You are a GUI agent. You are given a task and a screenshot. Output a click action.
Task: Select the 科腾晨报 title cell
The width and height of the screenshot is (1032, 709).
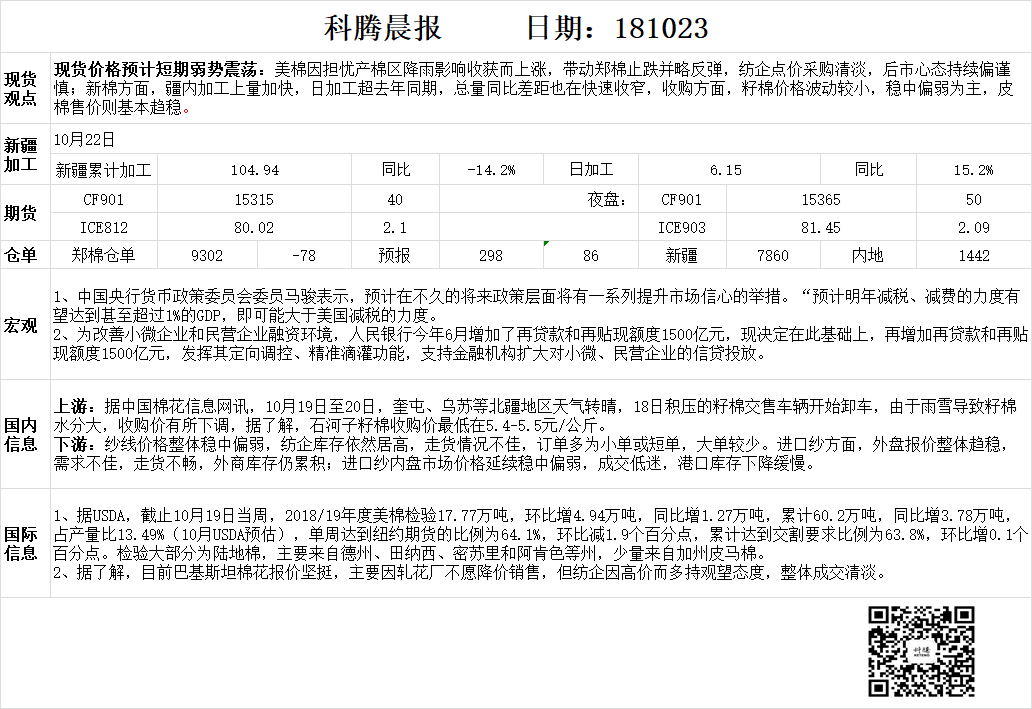[x=383, y=27]
